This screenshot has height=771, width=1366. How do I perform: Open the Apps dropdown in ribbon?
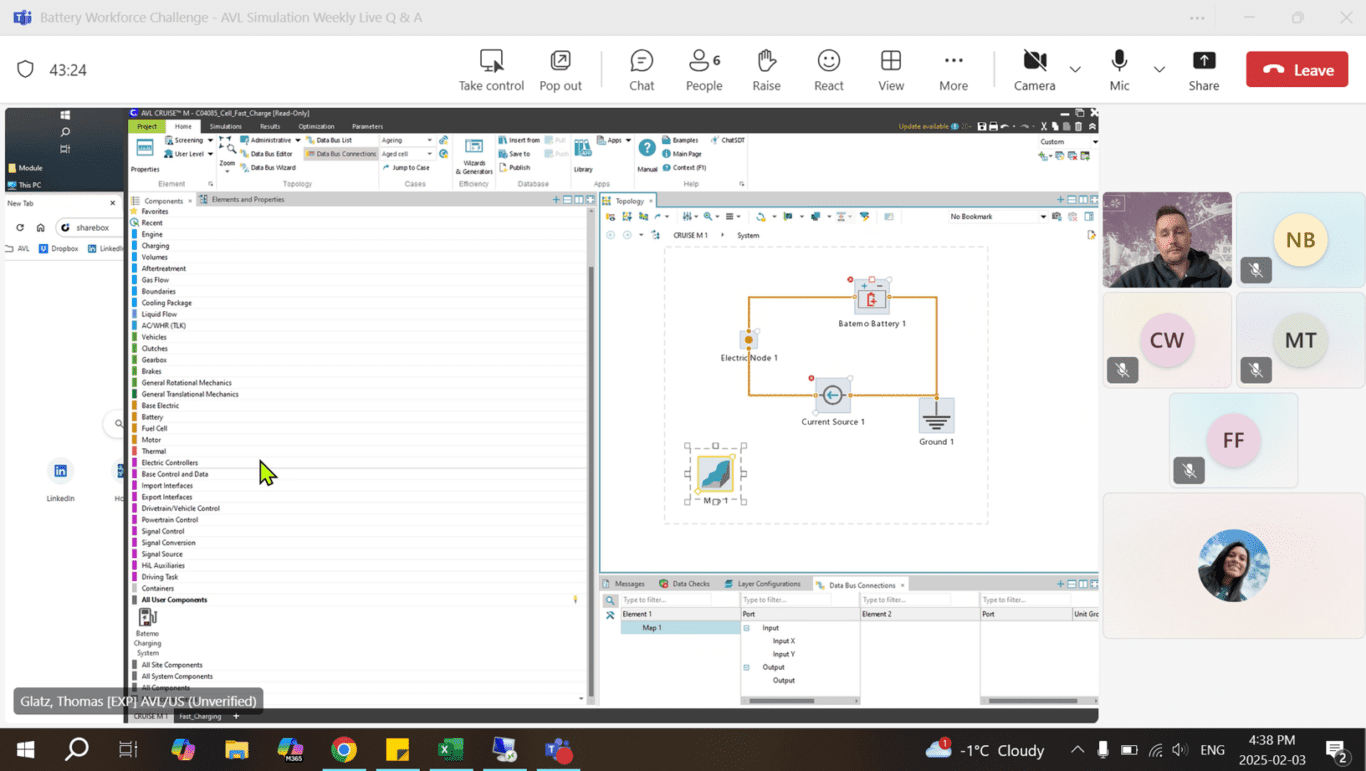click(x=614, y=140)
